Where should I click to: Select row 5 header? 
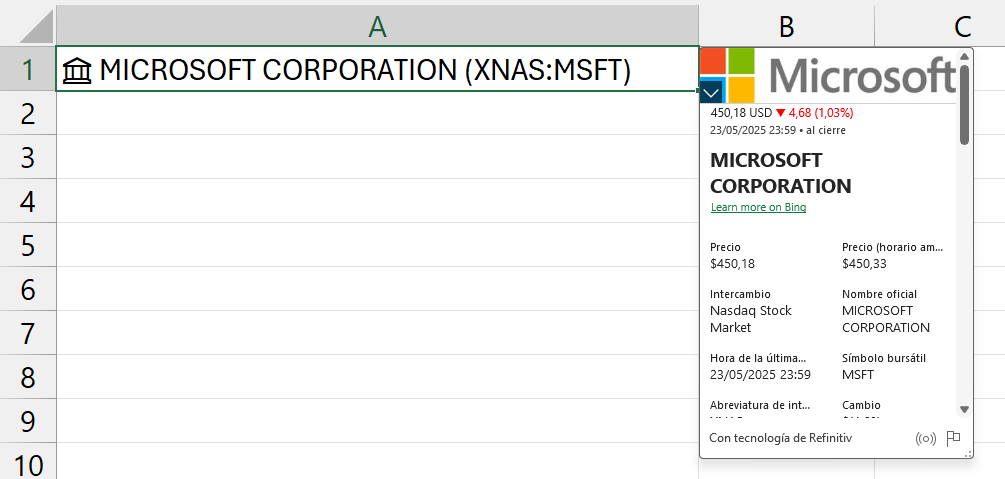28,244
